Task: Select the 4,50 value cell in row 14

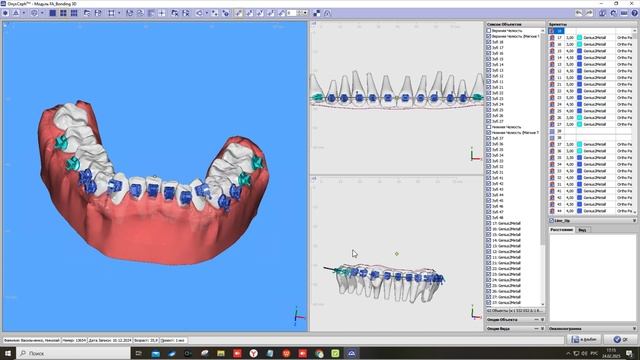Action: coord(570,58)
